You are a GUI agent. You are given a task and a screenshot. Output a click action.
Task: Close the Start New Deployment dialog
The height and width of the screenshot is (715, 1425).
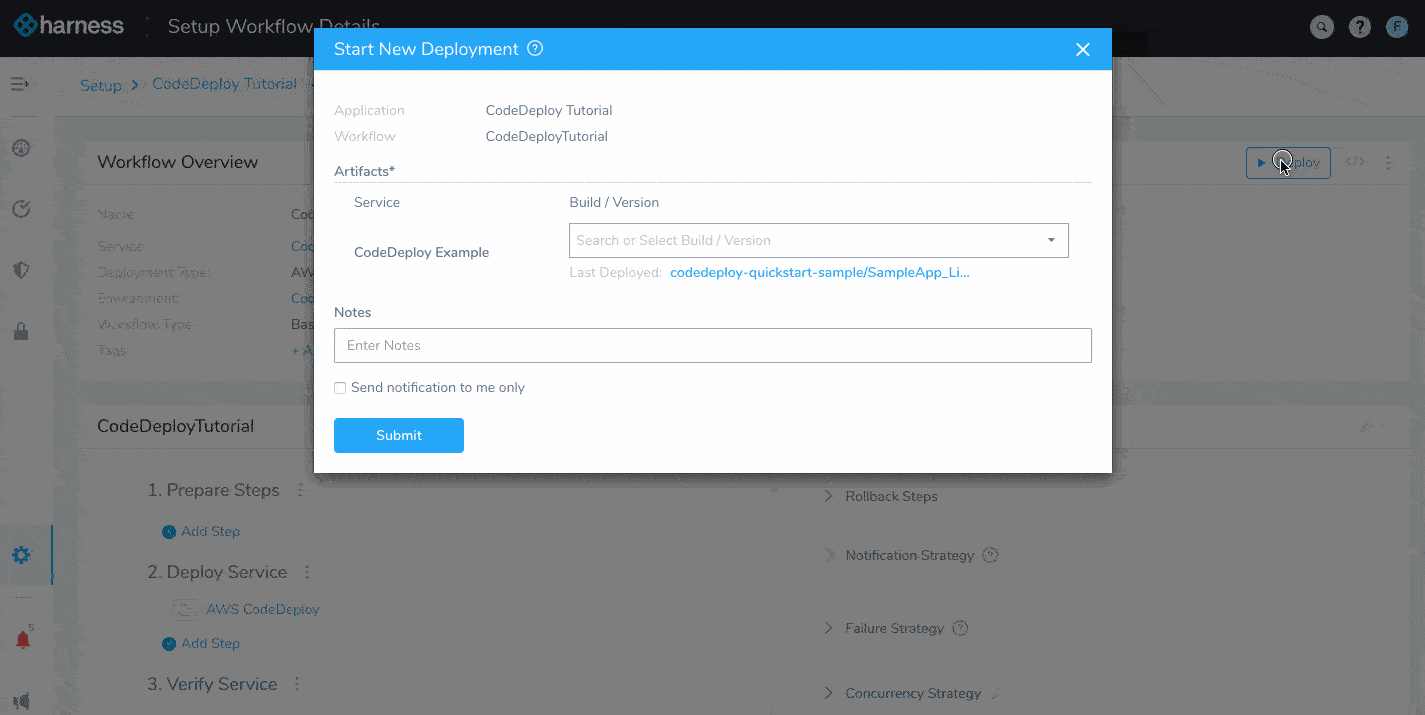coord(1082,49)
